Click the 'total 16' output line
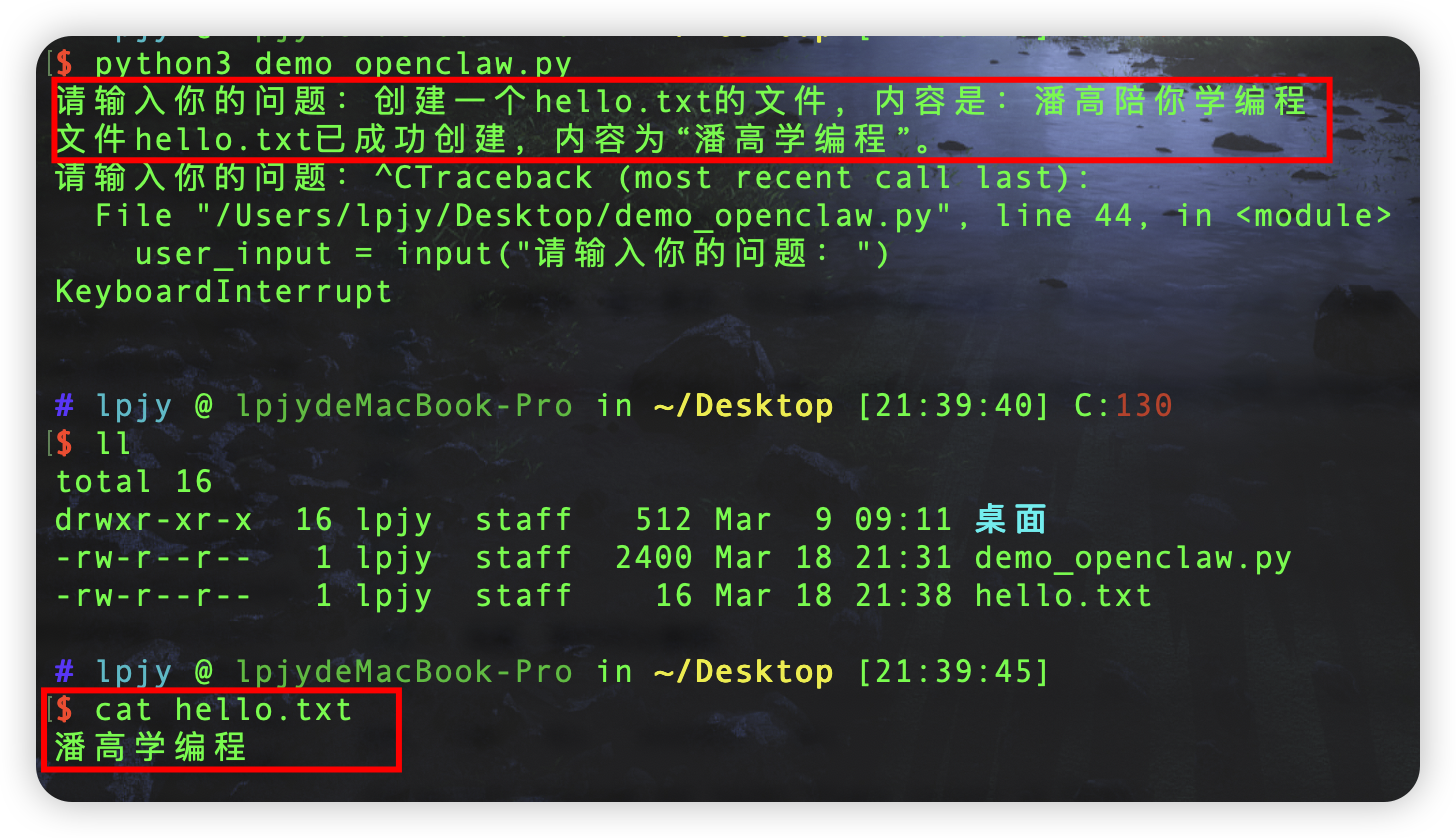The width and height of the screenshot is (1456, 838). point(134,481)
